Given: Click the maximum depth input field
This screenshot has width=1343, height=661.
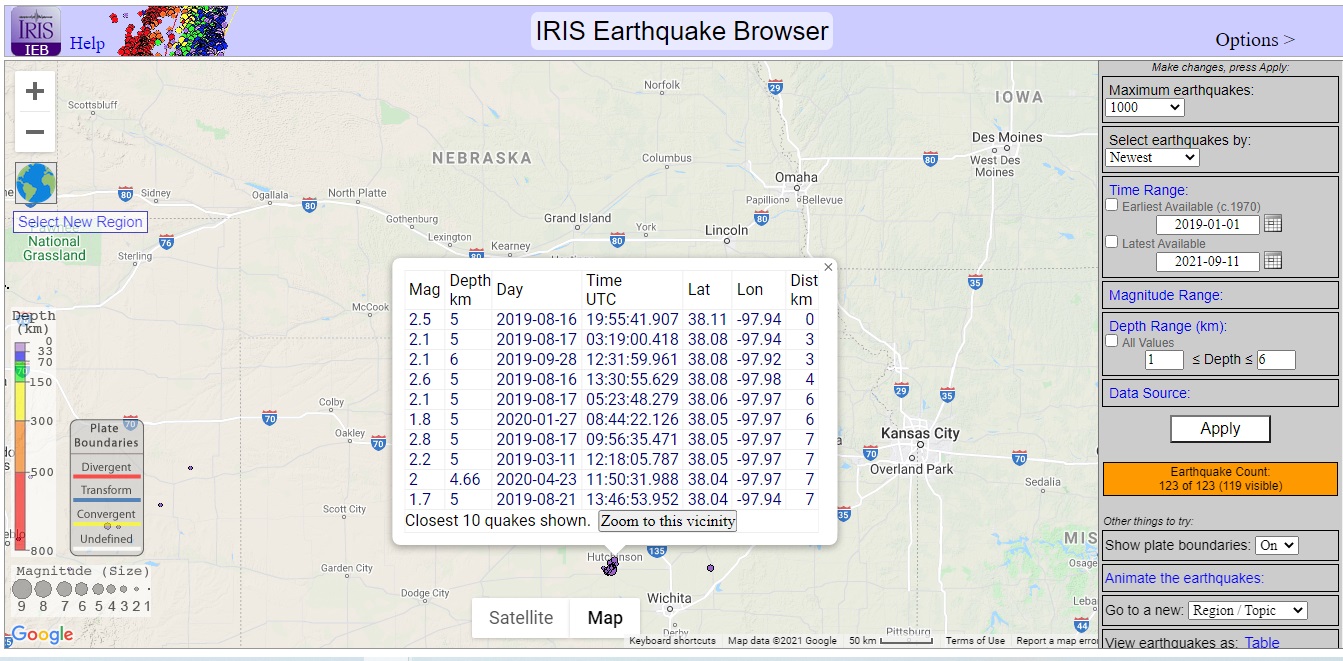Looking at the screenshot, I should (1276, 360).
